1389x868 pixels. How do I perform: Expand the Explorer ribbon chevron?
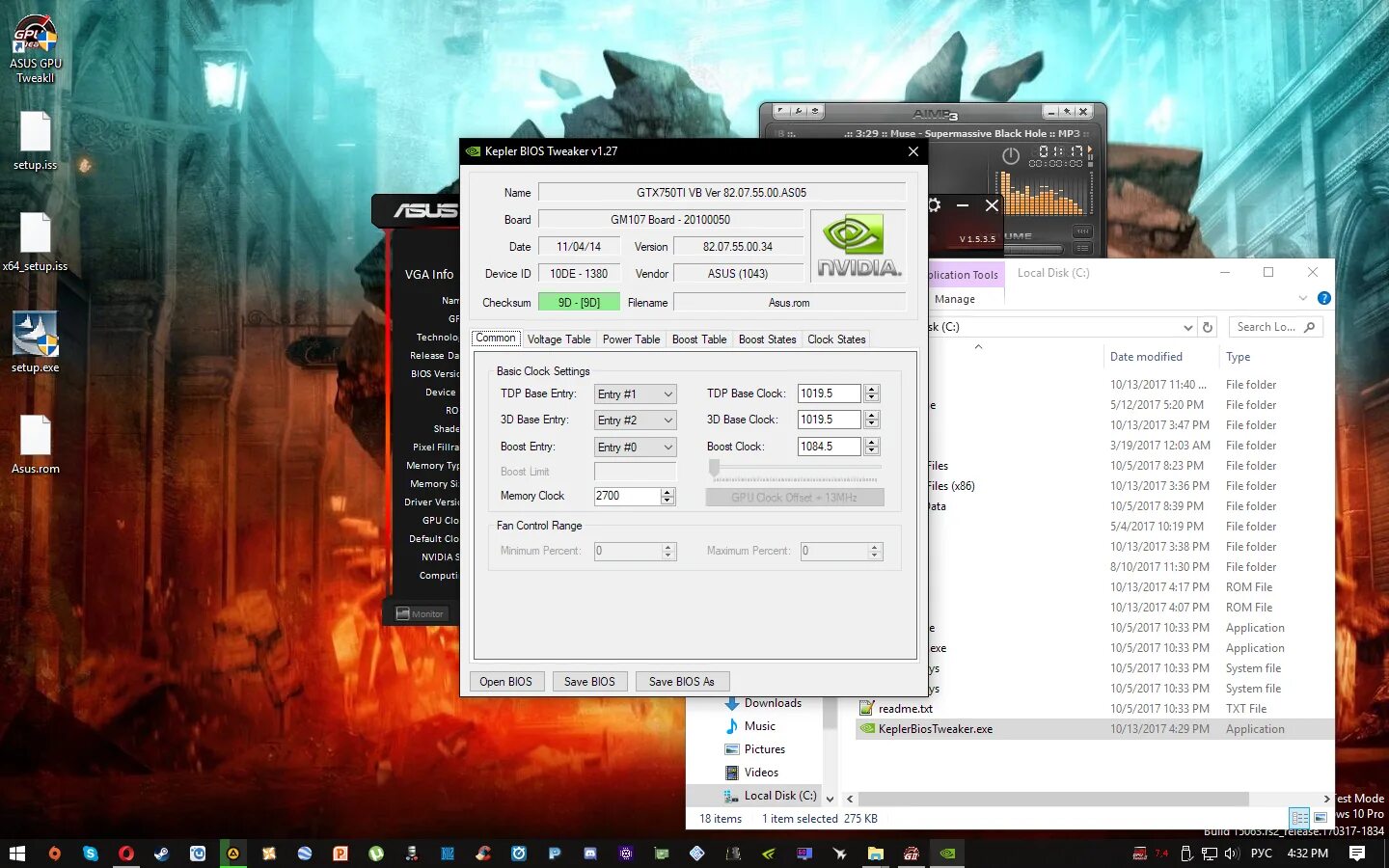pyautogui.click(x=1302, y=298)
